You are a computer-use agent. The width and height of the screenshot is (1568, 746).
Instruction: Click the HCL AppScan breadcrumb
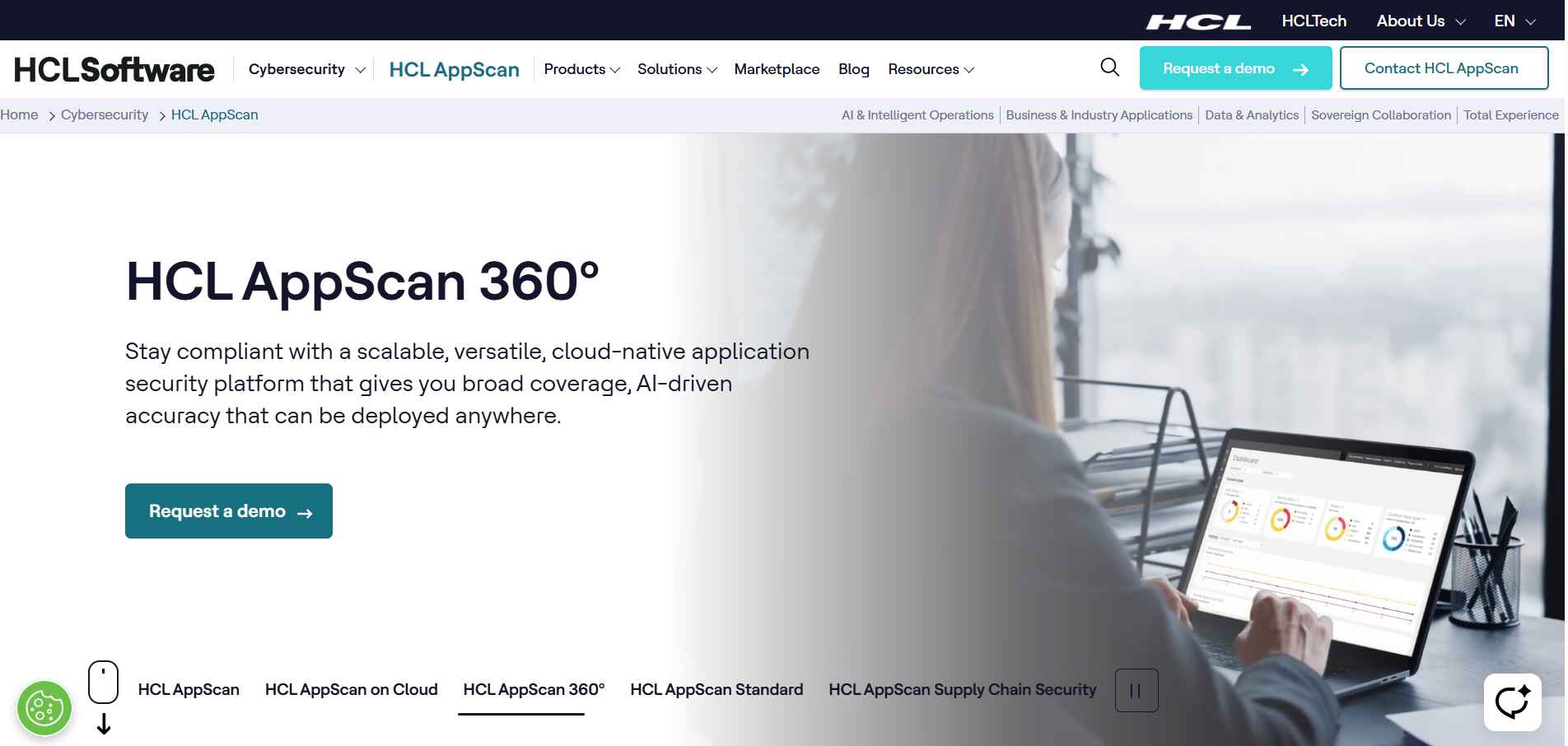point(214,114)
